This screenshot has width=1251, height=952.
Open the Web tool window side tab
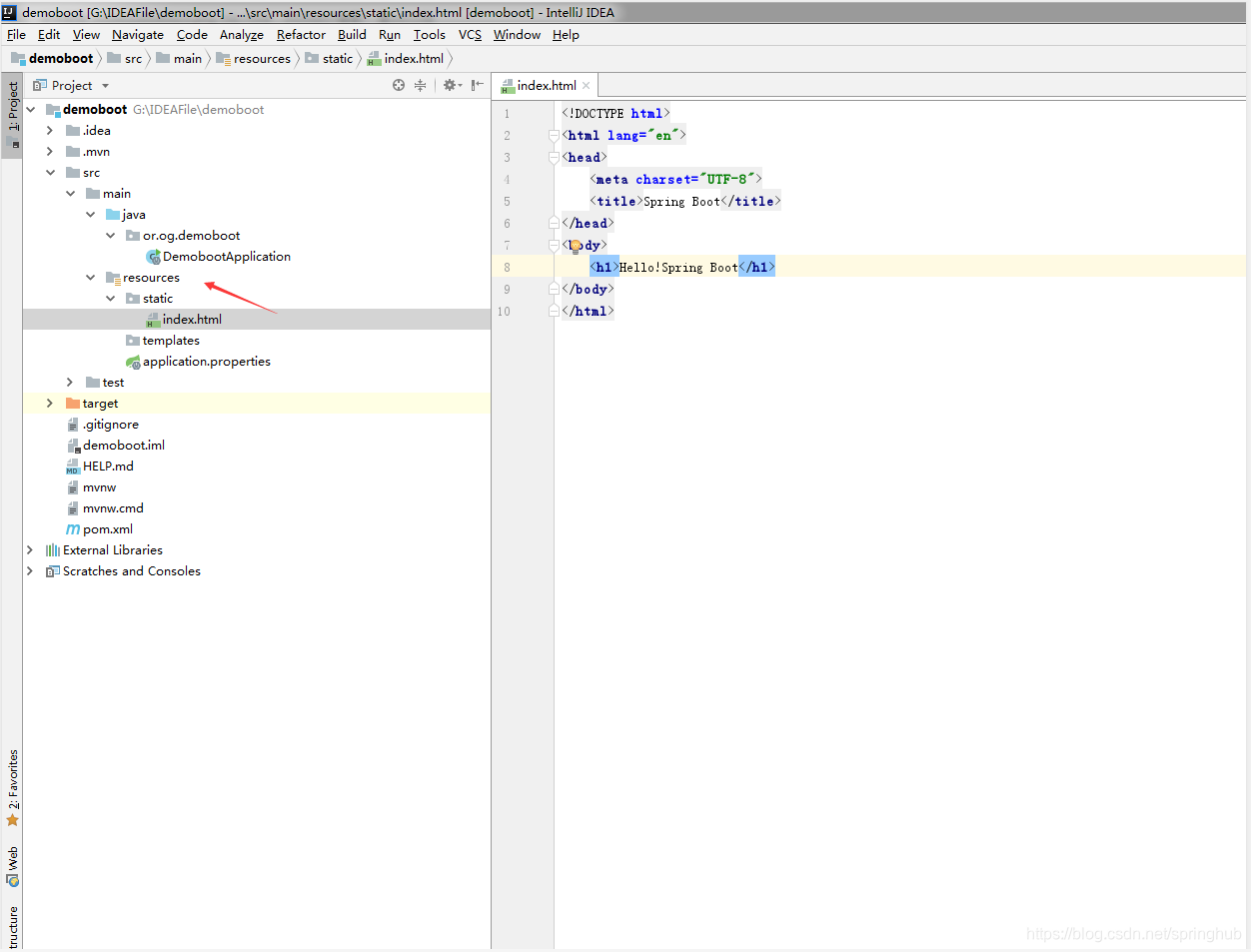pos(12,866)
